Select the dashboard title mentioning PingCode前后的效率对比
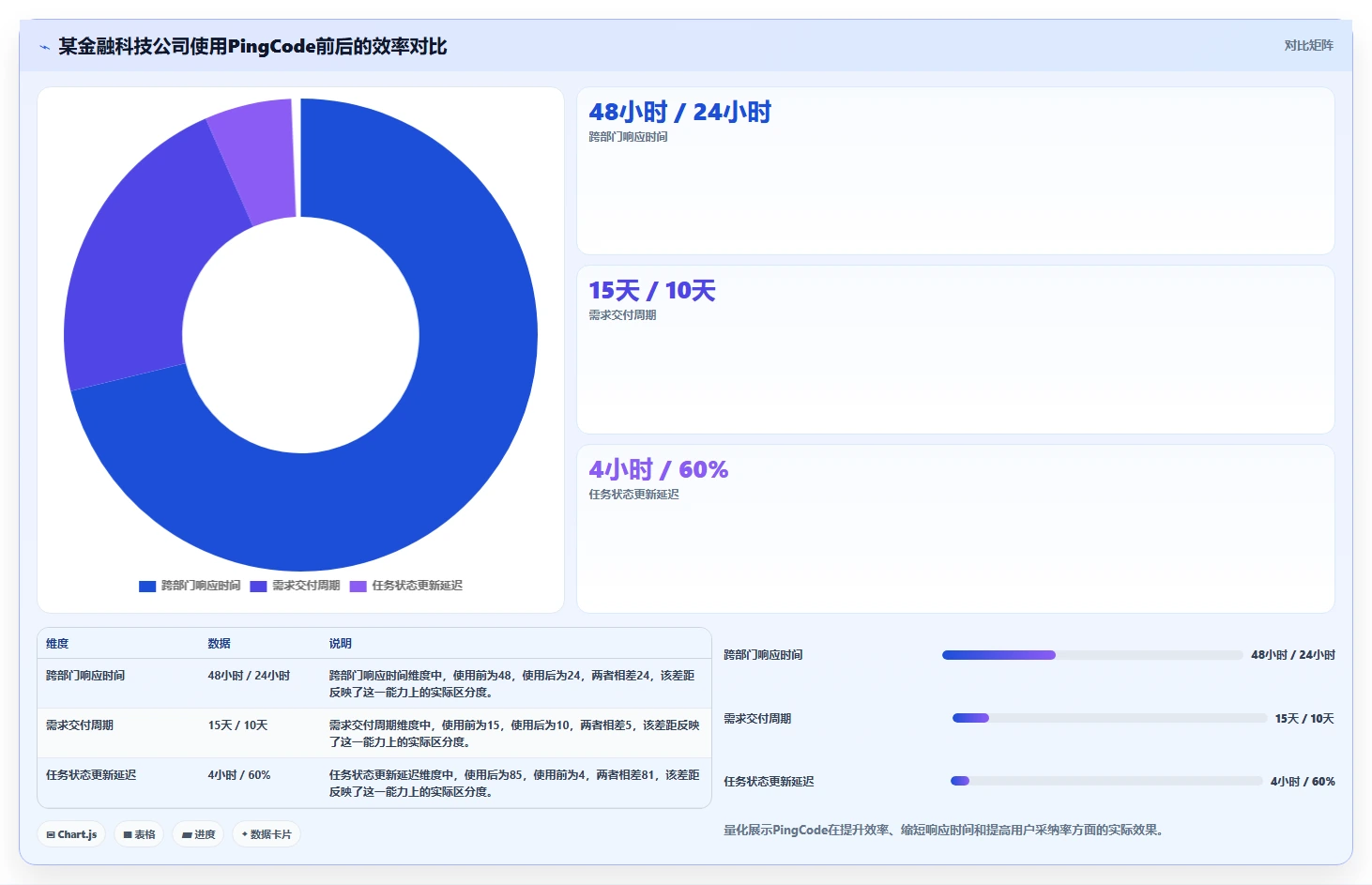This screenshot has height=885, width=1372. [252, 46]
